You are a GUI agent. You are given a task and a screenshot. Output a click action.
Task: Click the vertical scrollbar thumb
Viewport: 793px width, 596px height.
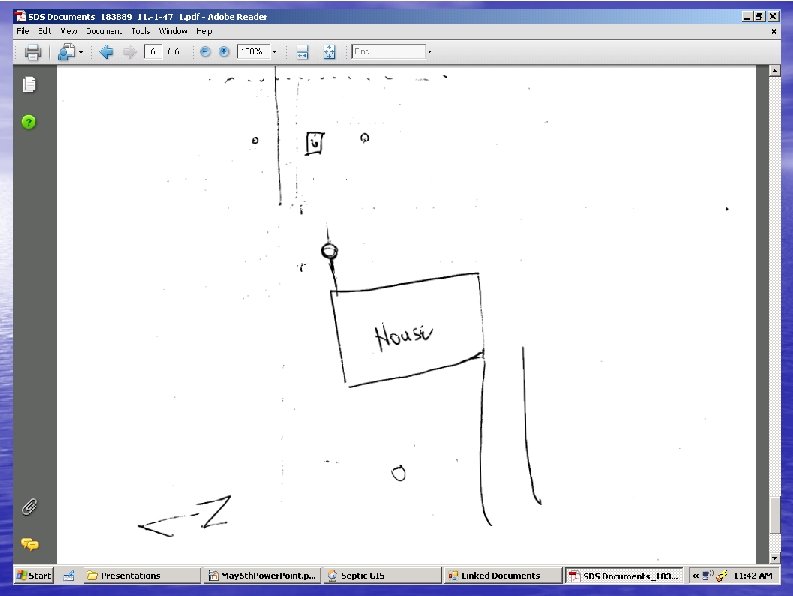774,516
